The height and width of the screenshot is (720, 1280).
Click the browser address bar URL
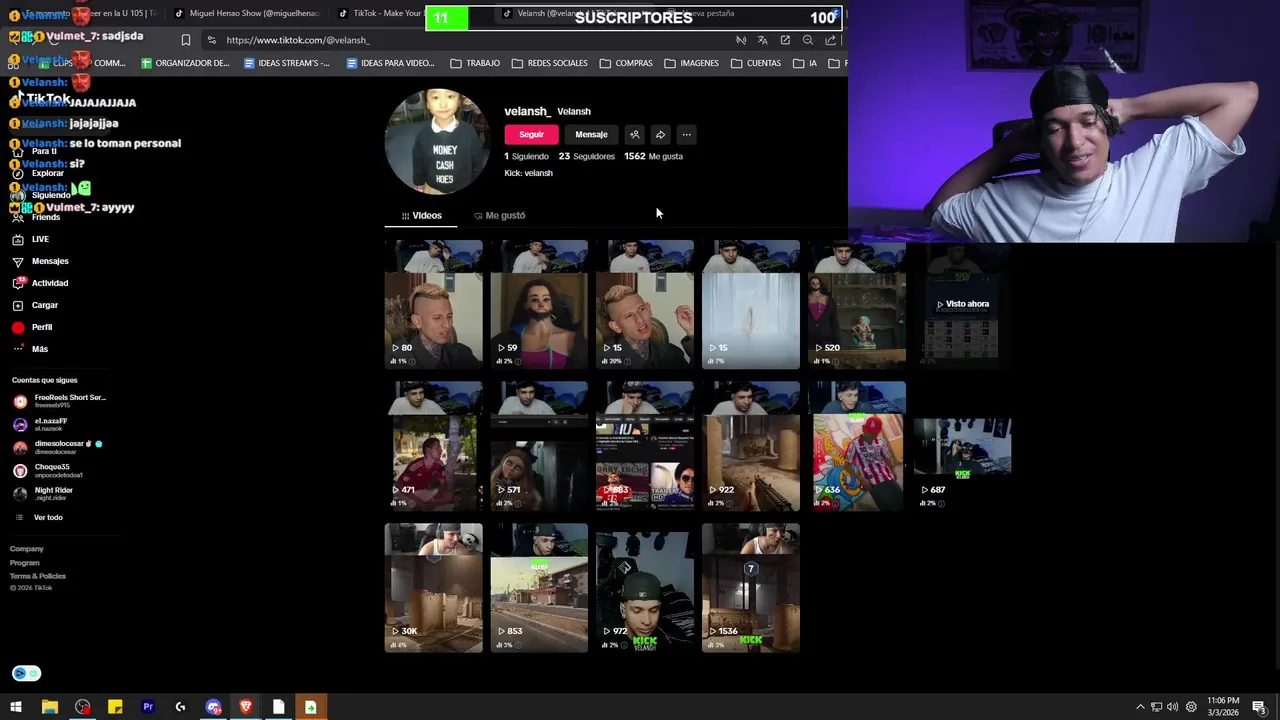[298, 40]
